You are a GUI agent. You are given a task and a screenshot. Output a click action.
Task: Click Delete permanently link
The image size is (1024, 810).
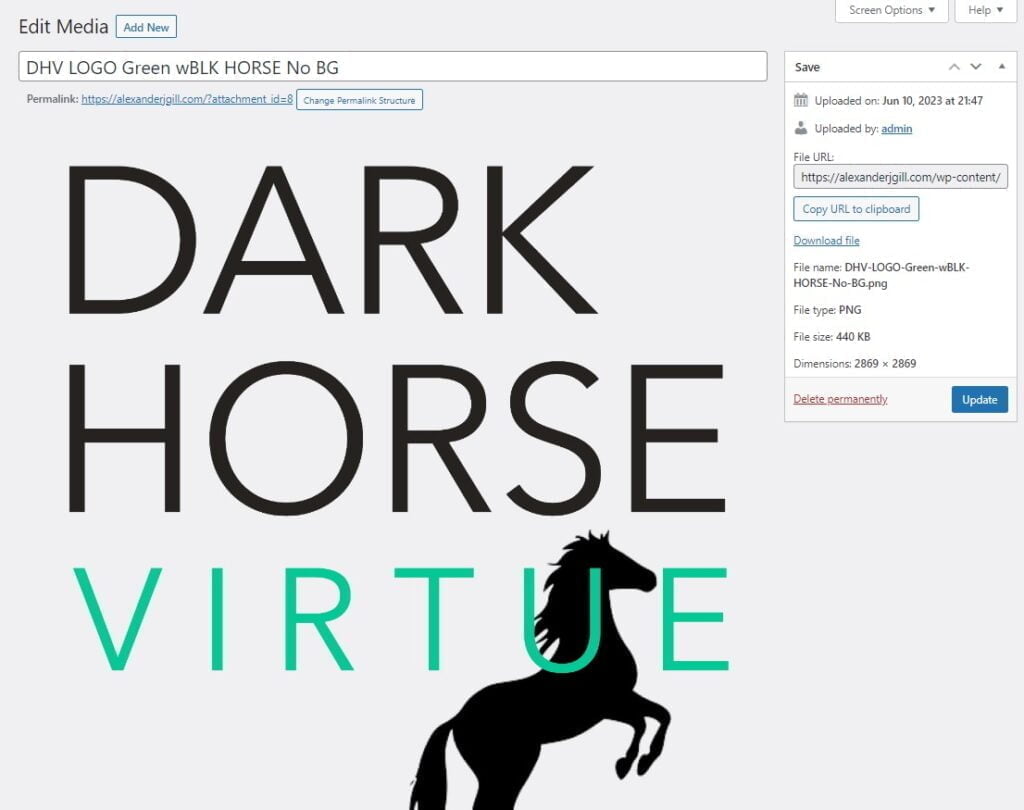(840, 399)
